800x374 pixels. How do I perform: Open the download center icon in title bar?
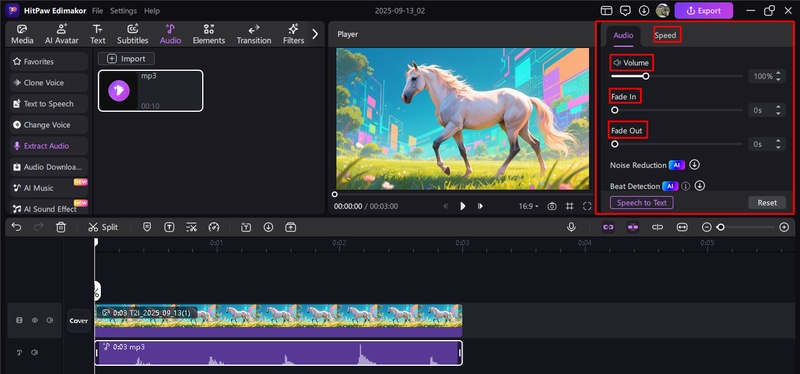tap(644, 10)
